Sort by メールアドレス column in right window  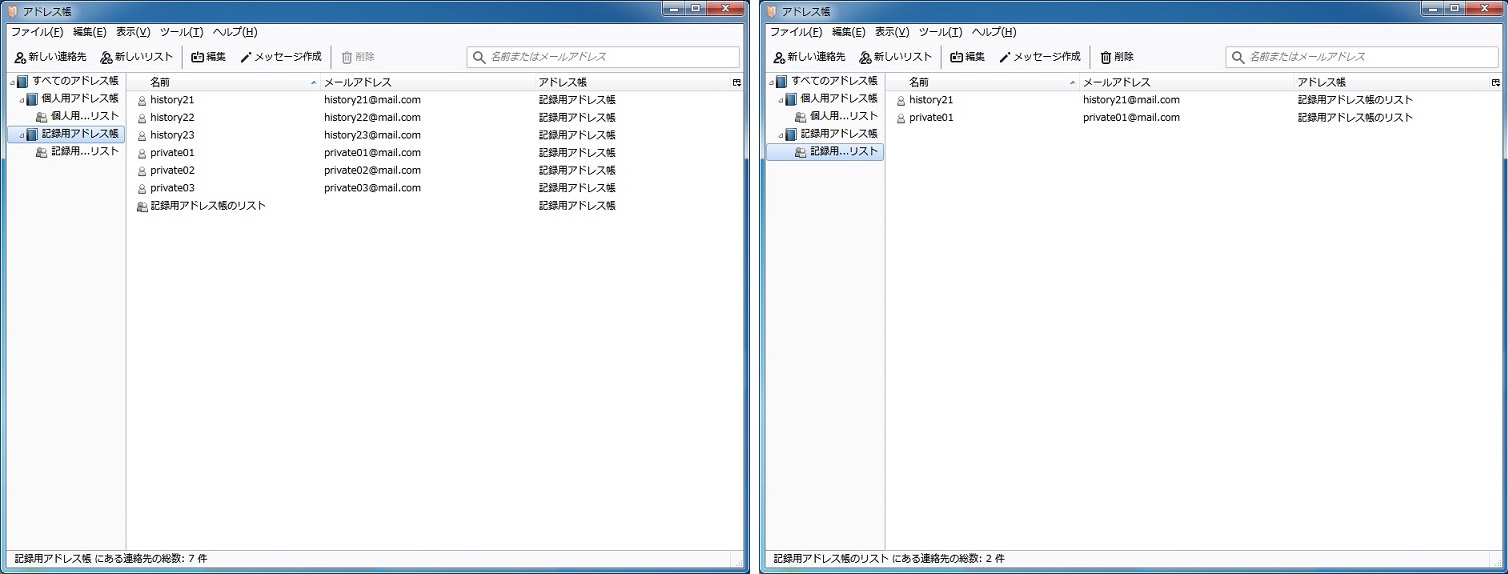coord(1116,82)
